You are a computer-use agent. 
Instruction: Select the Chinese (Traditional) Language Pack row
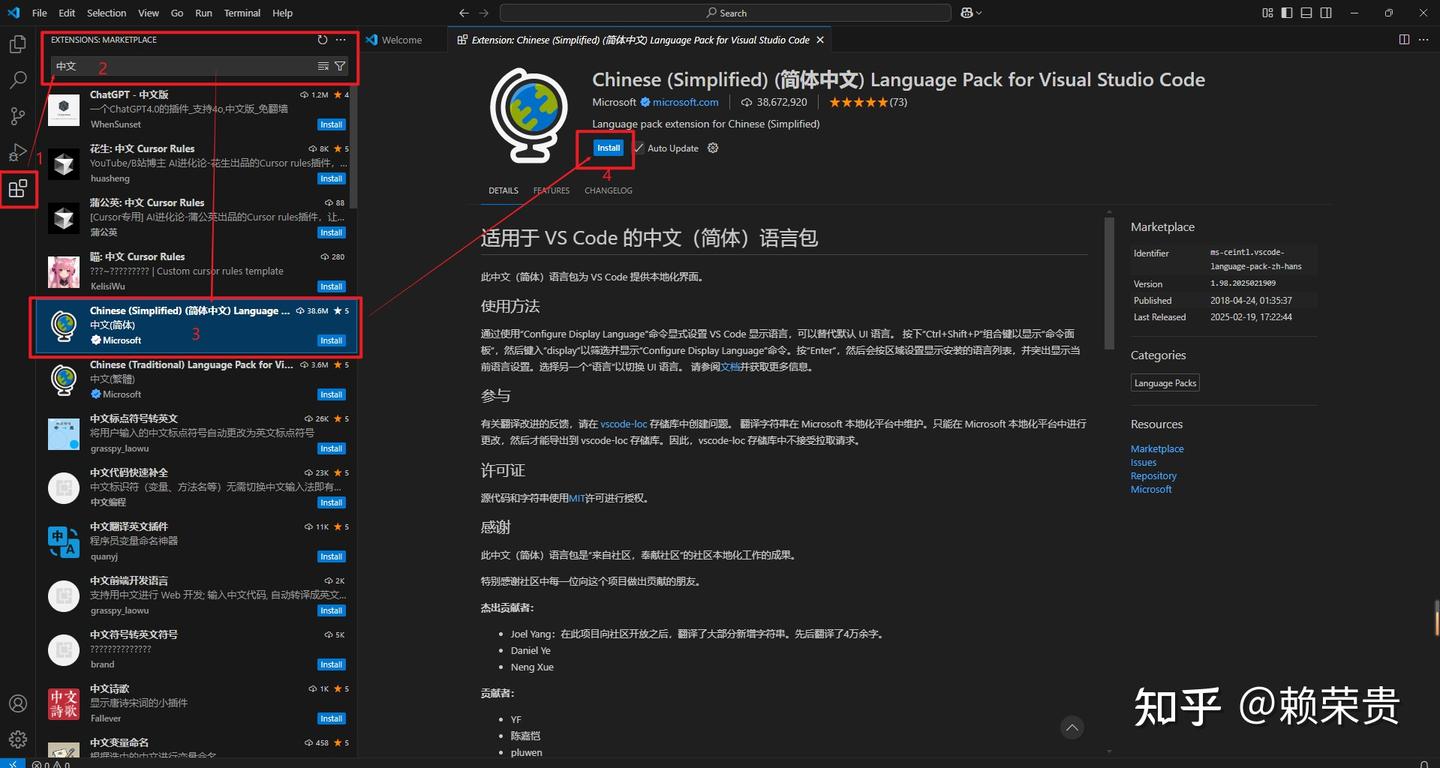coord(198,379)
